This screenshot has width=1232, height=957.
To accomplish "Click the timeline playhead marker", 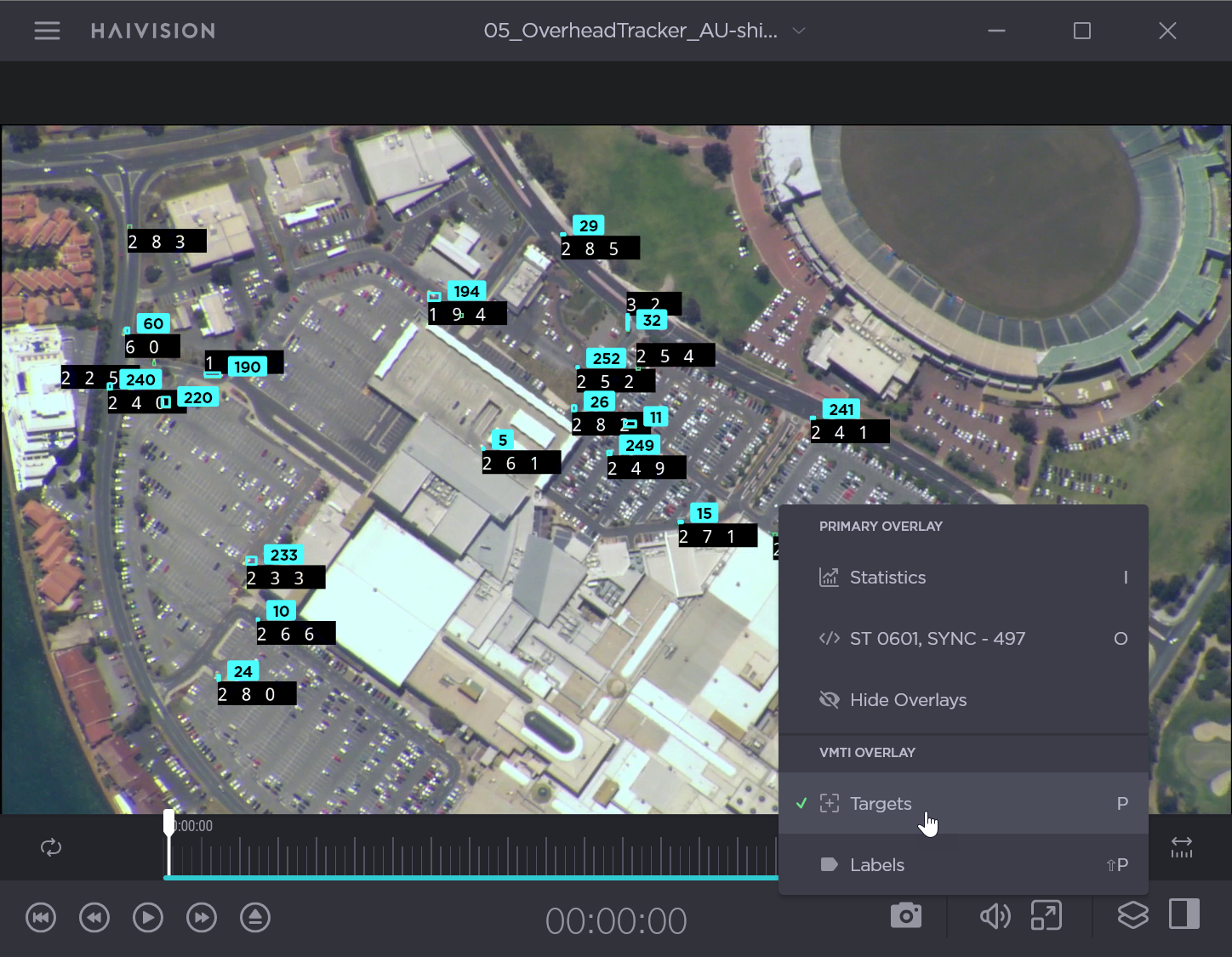I will [x=169, y=823].
